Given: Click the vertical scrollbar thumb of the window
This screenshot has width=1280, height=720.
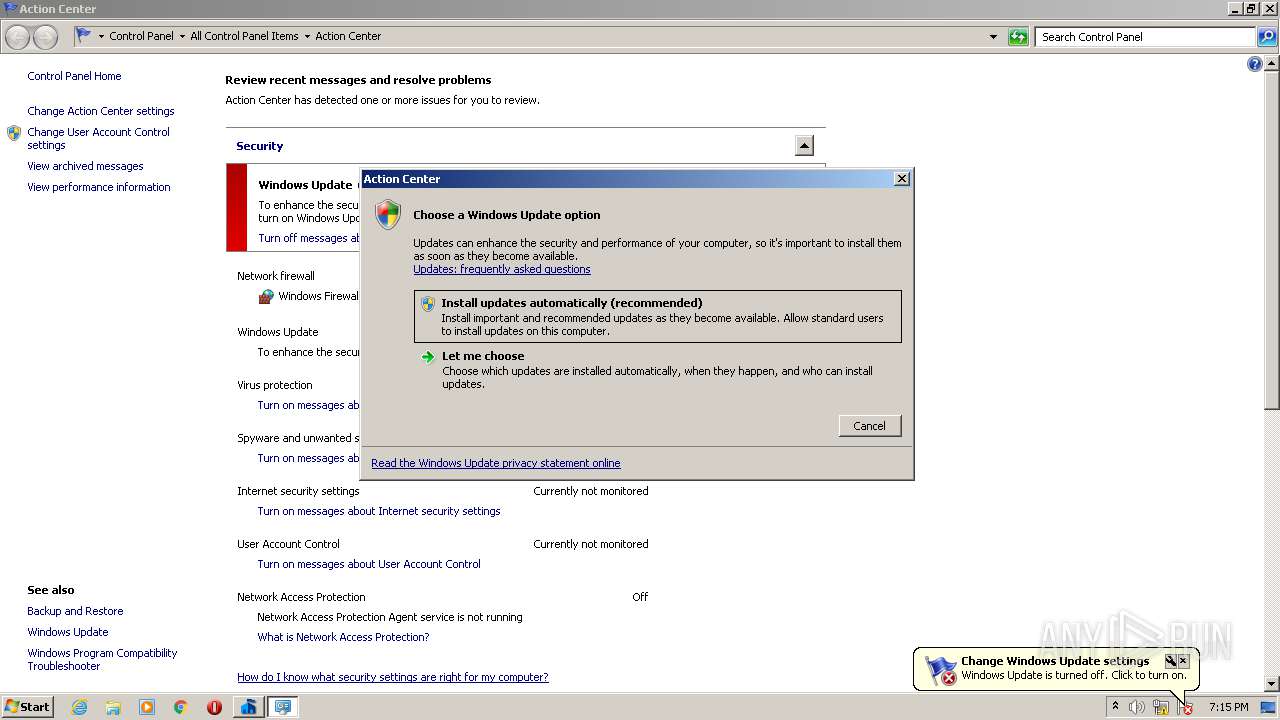Looking at the screenshot, I should [1272, 240].
